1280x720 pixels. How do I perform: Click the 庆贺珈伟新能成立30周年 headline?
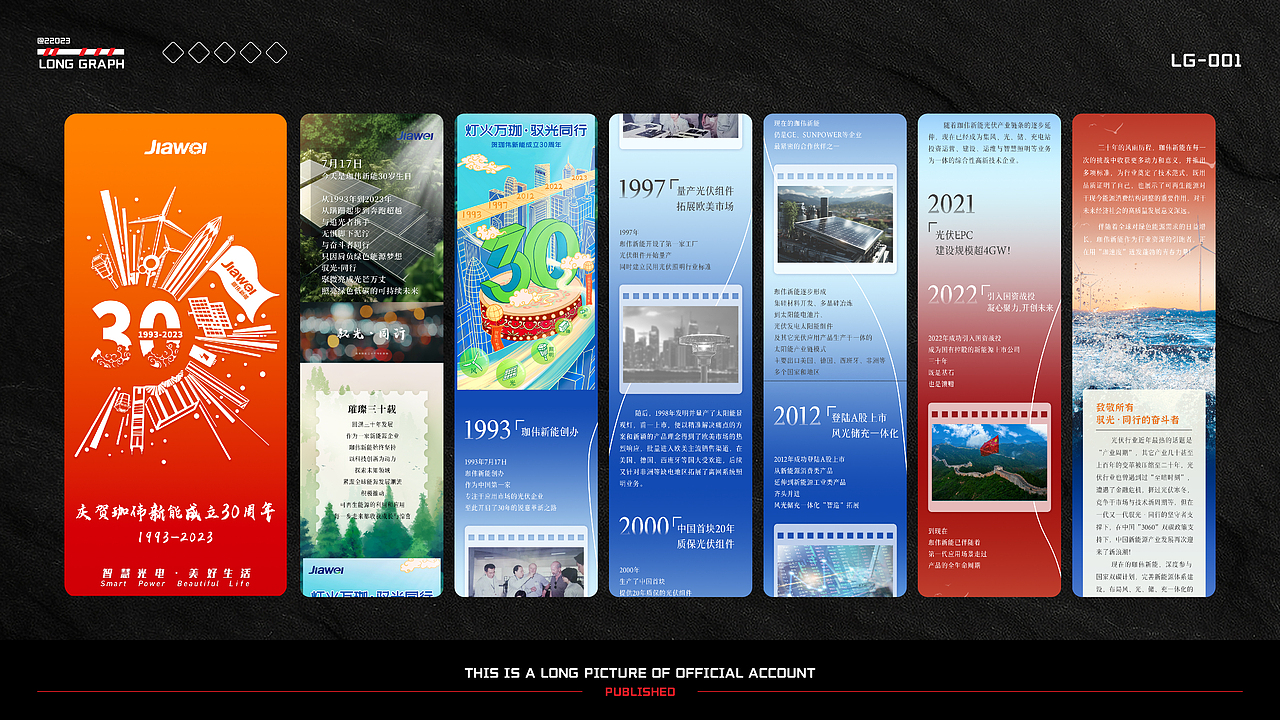pyautogui.click(x=175, y=512)
